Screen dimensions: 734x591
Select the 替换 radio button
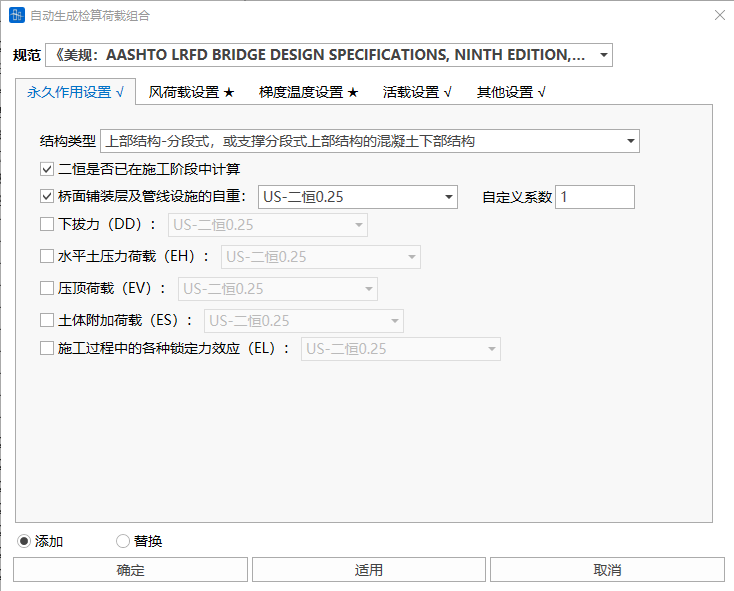point(123,541)
